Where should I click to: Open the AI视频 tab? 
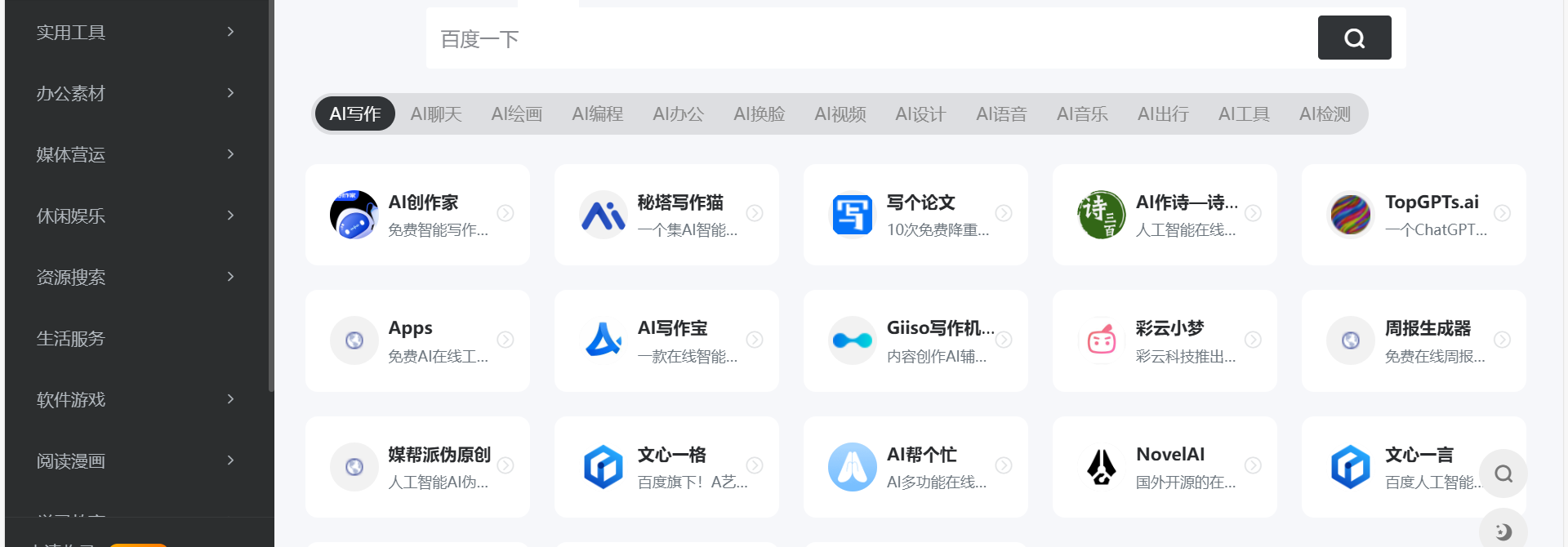pos(840,113)
